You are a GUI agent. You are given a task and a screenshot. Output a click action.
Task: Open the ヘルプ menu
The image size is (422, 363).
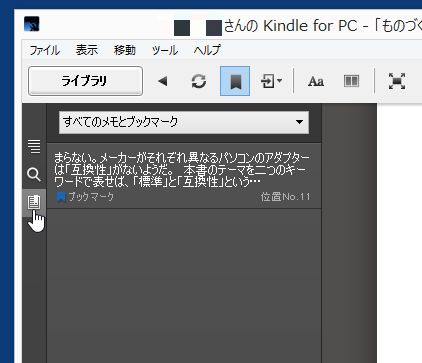207,50
